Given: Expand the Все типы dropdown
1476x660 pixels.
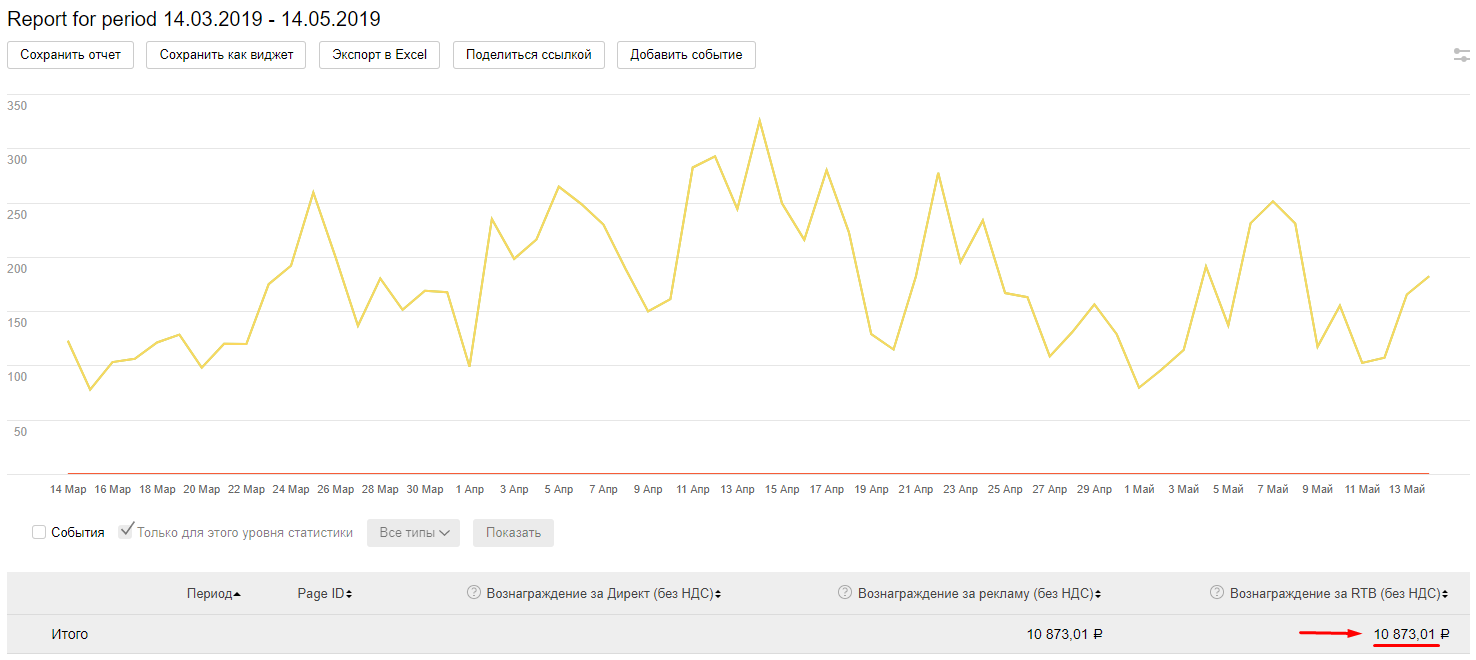Looking at the screenshot, I should pyautogui.click(x=413, y=533).
